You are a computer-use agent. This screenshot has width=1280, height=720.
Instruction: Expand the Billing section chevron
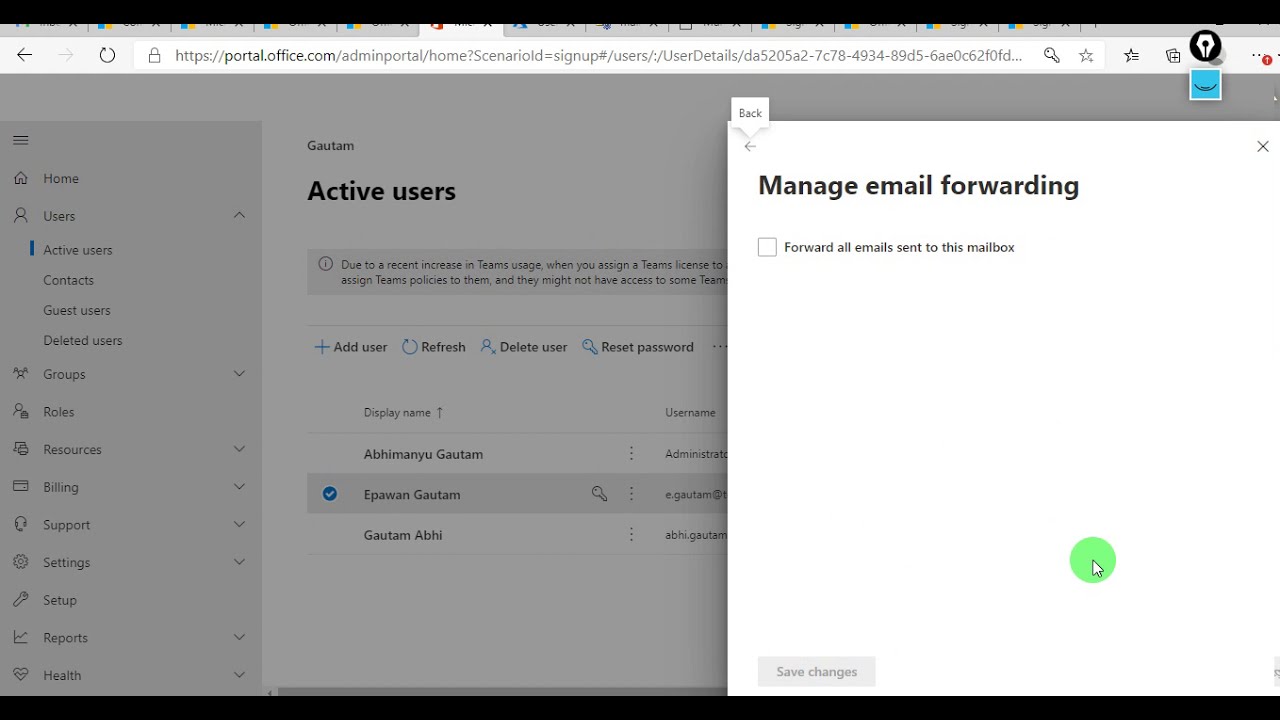tap(240, 486)
